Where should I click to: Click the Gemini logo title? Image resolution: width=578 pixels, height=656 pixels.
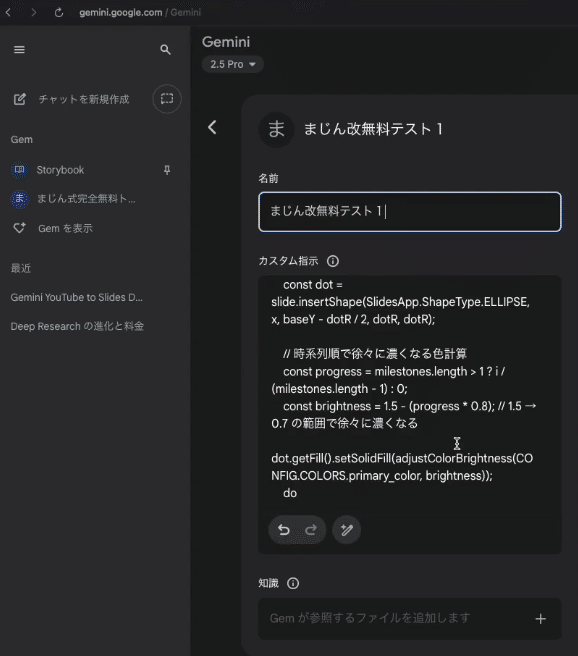pyautogui.click(x=226, y=42)
